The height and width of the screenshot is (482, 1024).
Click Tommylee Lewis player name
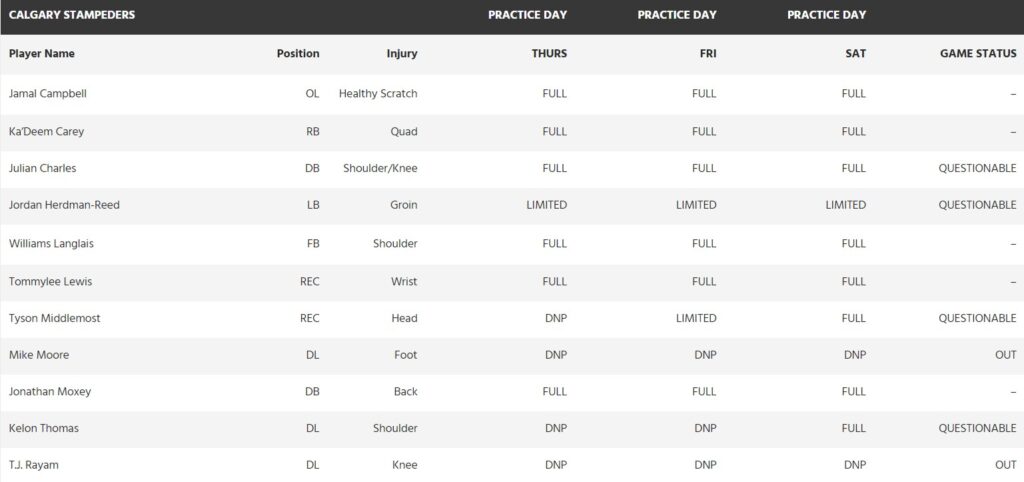coord(50,281)
